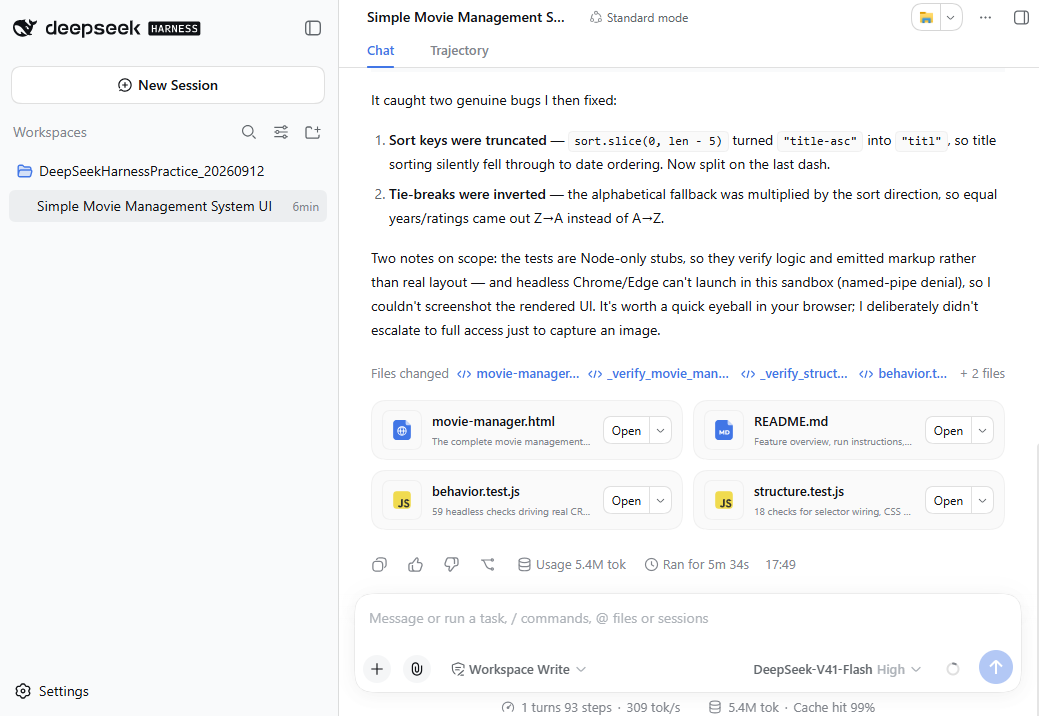
Task: Toggle the right side panel icon
Action: coord(1021,17)
